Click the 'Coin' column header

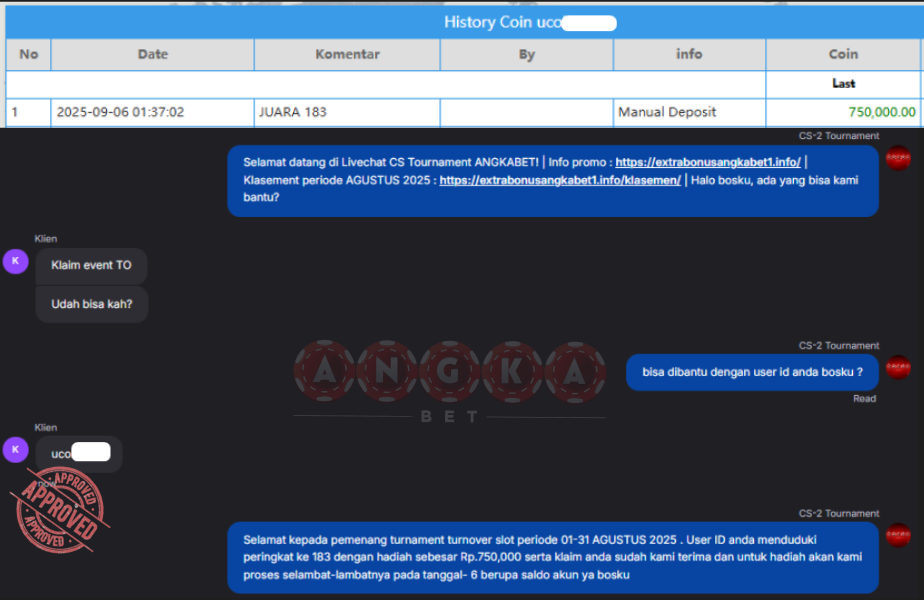(x=843, y=55)
